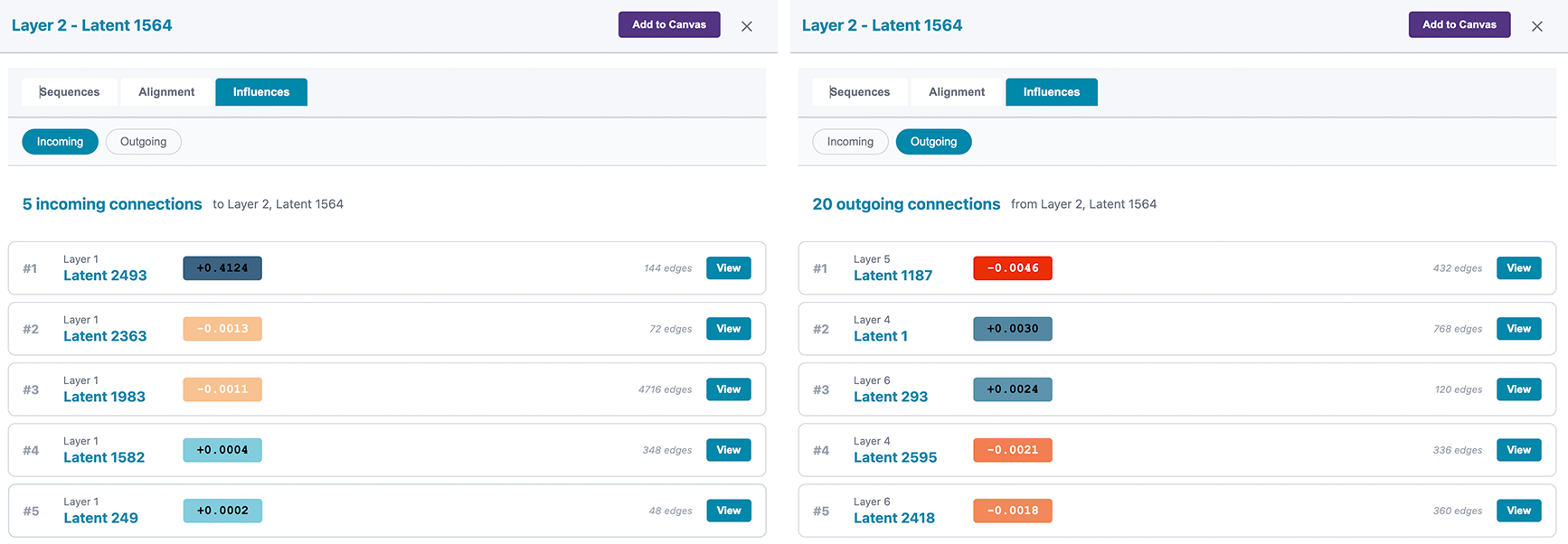Select the Influences tab in left panel
This screenshot has width=1568, height=544.
pos(260,92)
